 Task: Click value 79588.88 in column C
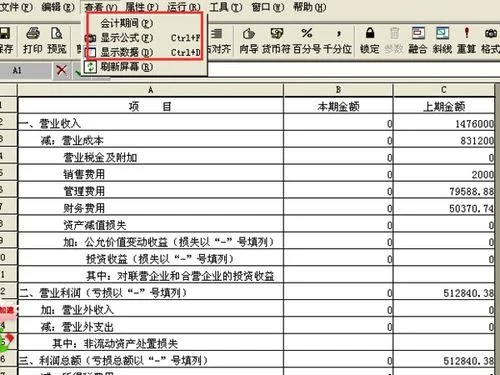471,191
